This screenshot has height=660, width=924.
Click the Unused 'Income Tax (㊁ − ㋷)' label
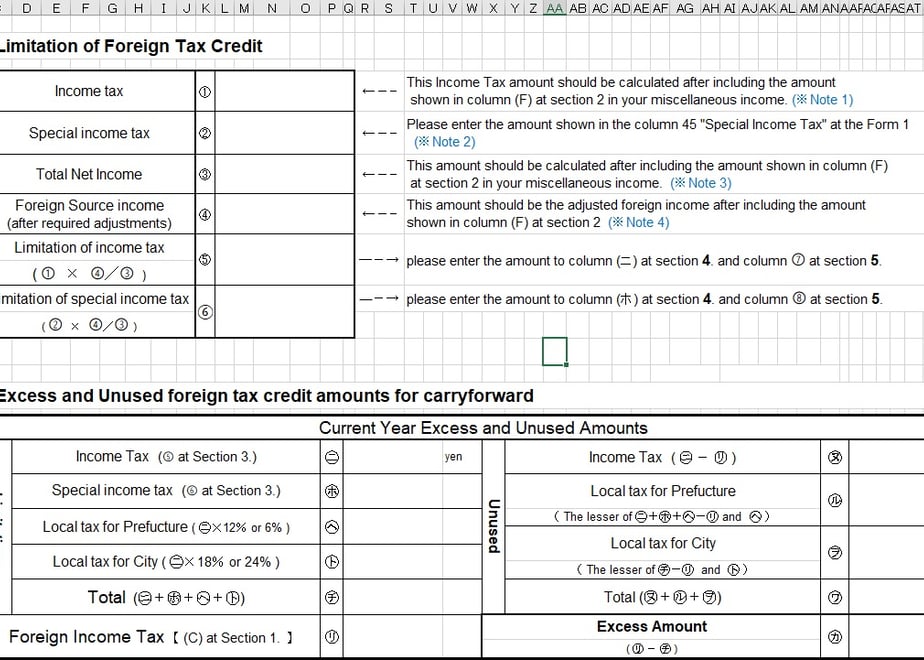tap(662, 457)
